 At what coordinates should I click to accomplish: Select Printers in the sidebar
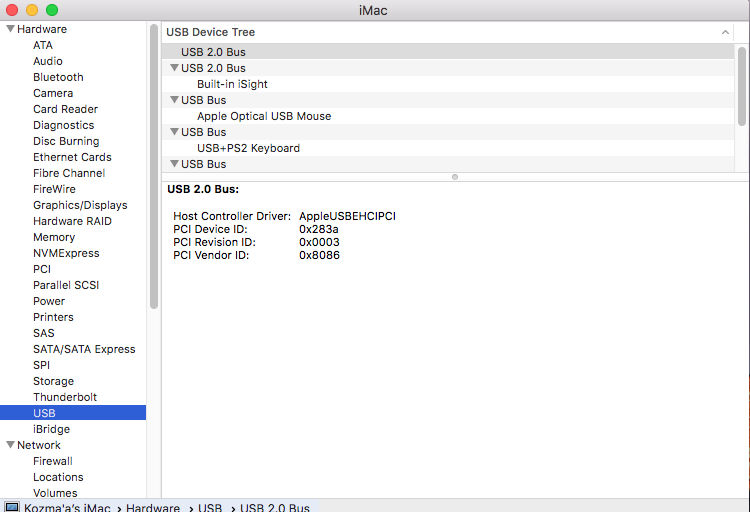click(54, 317)
